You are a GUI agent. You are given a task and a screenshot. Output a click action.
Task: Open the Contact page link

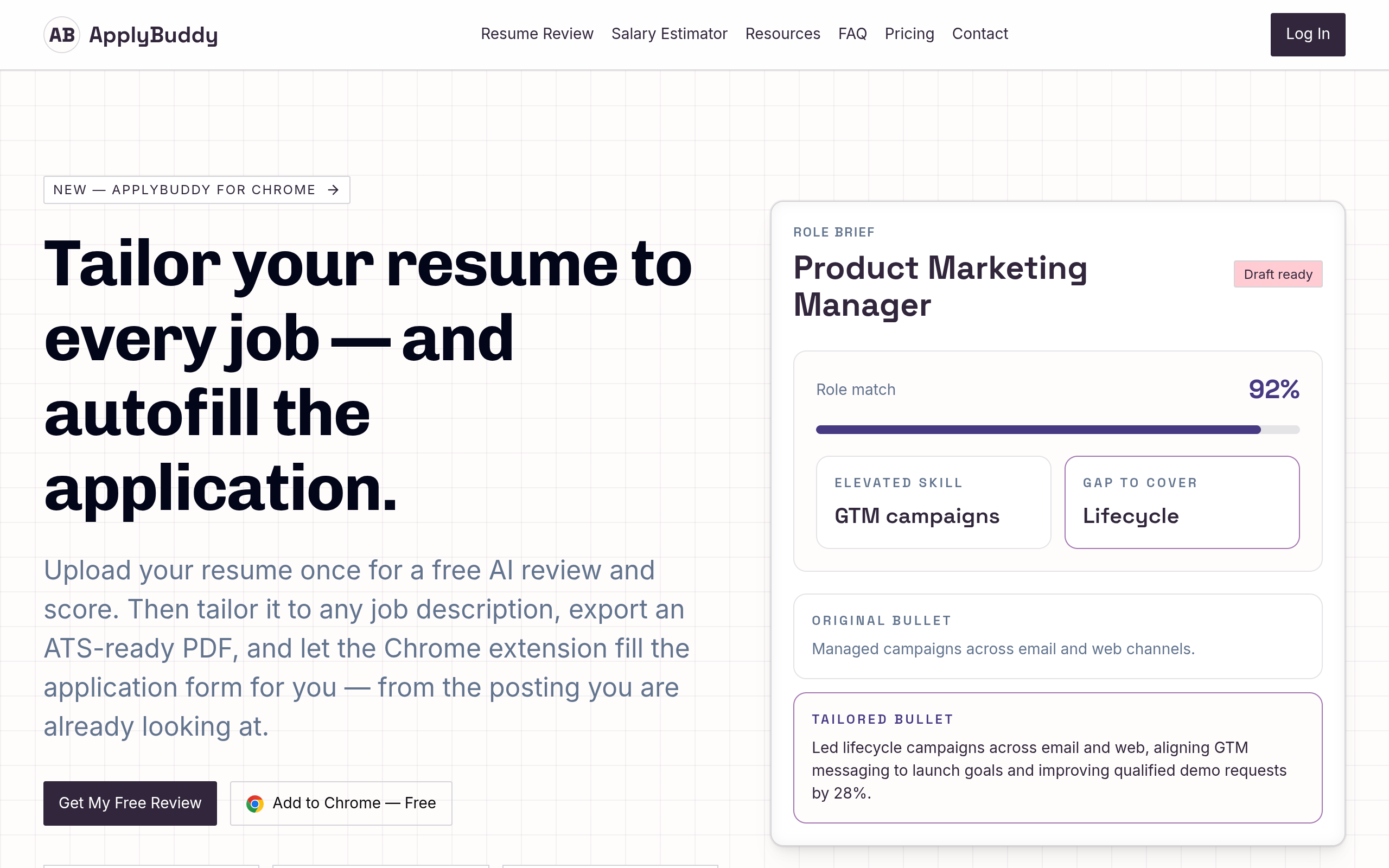pos(980,34)
